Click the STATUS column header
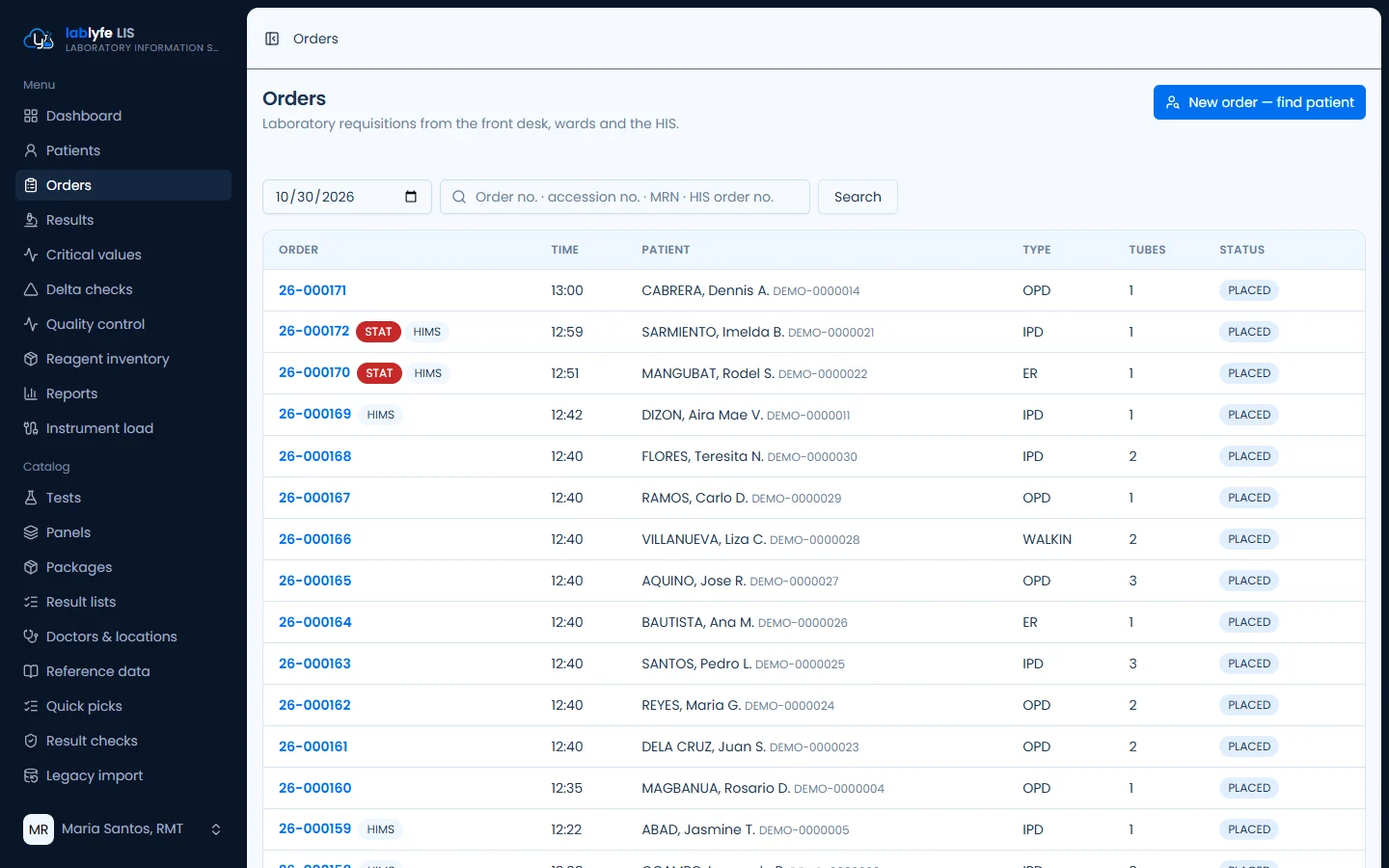This screenshot has height=868, width=1389. 1241,250
